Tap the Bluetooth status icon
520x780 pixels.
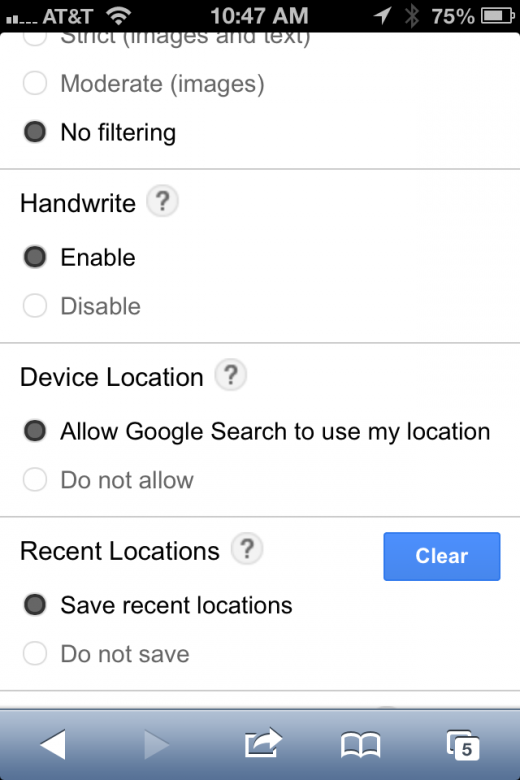pyautogui.click(x=412, y=16)
